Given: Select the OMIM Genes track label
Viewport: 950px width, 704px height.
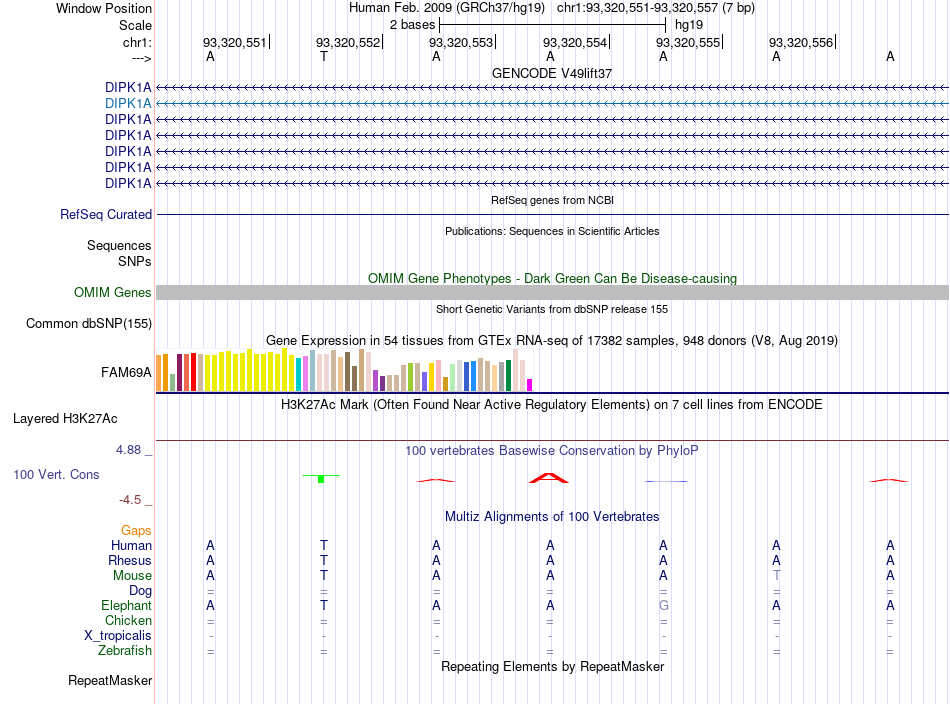Looking at the screenshot, I should click(113, 293).
